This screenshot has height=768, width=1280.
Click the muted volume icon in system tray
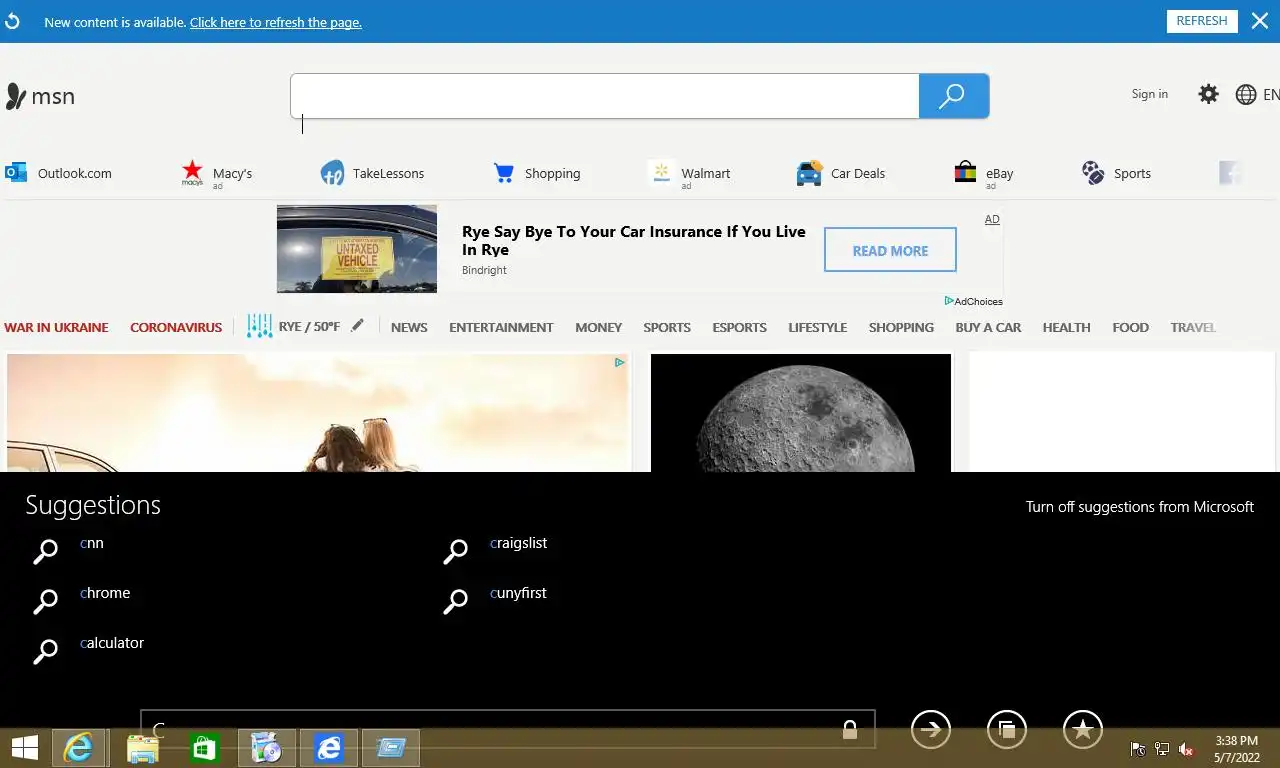pos(1186,749)
